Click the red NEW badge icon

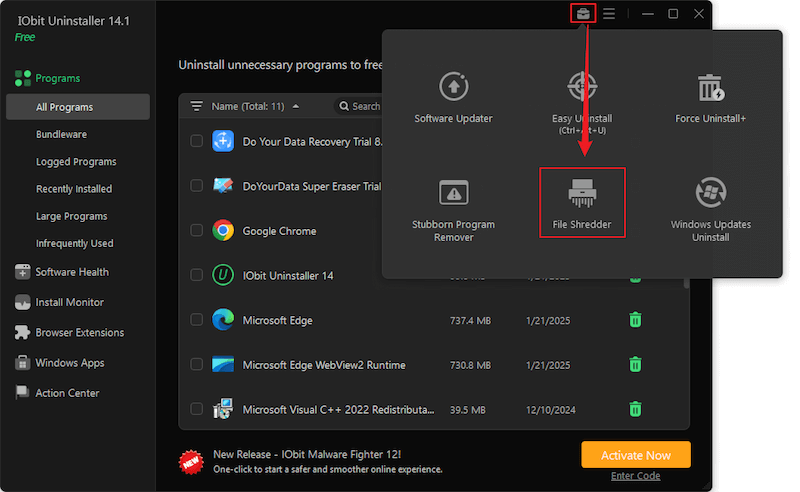tap(191, 462)
